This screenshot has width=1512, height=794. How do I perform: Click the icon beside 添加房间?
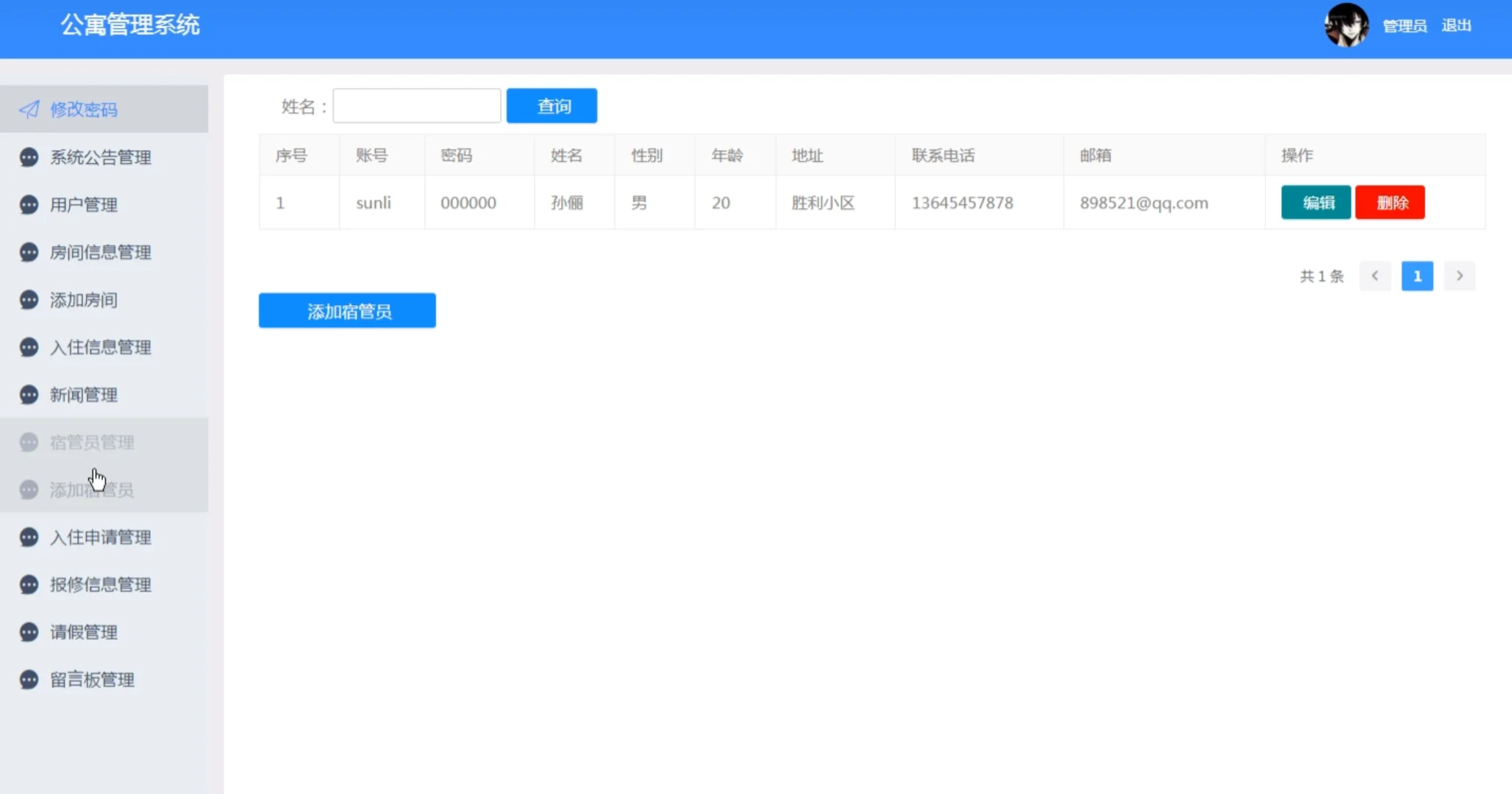28,299
